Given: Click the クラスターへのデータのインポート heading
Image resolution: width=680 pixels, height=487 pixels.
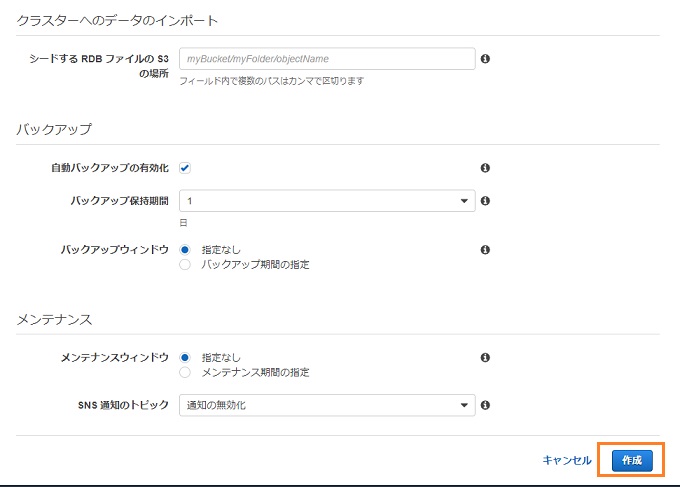Looking at the screenshot, I should (117, 20).
